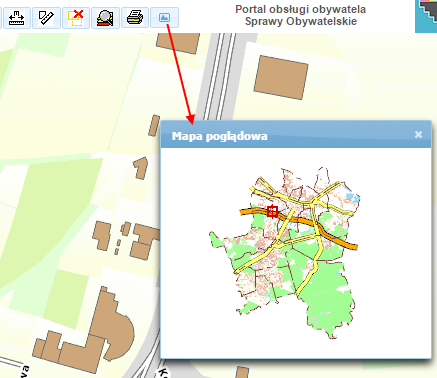Screen dimensions: 437x378
Task: Toggle the overview map picture button
Action: [164, 18]
